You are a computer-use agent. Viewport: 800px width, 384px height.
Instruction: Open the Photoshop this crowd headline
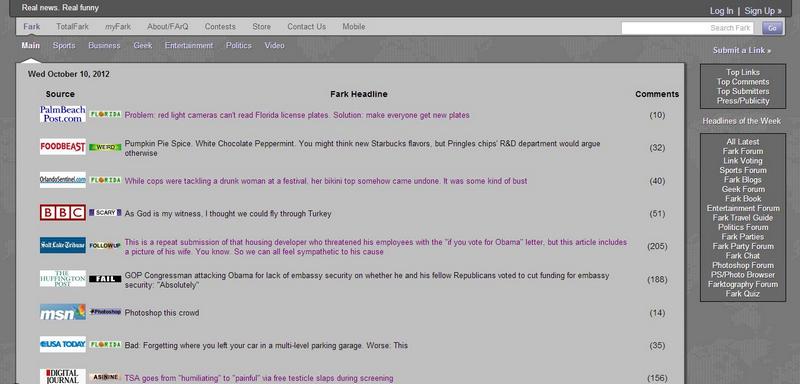(x=162, y=313)
